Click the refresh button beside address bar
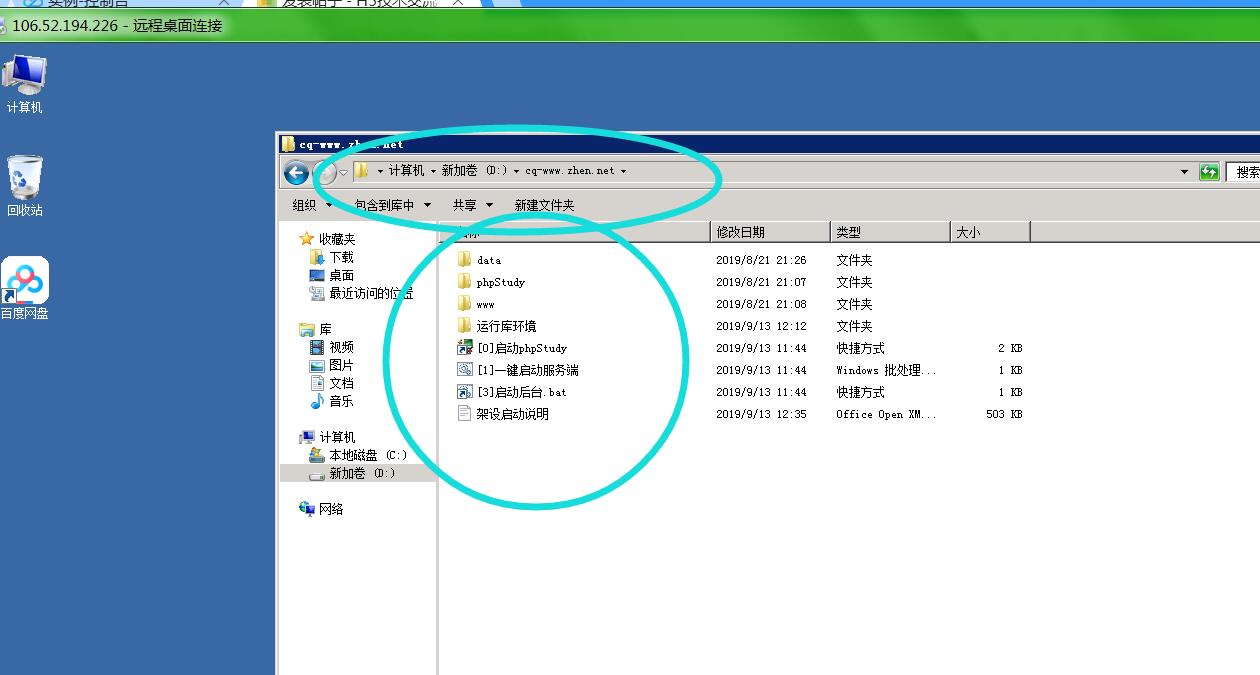 (x=1210, y=172)
